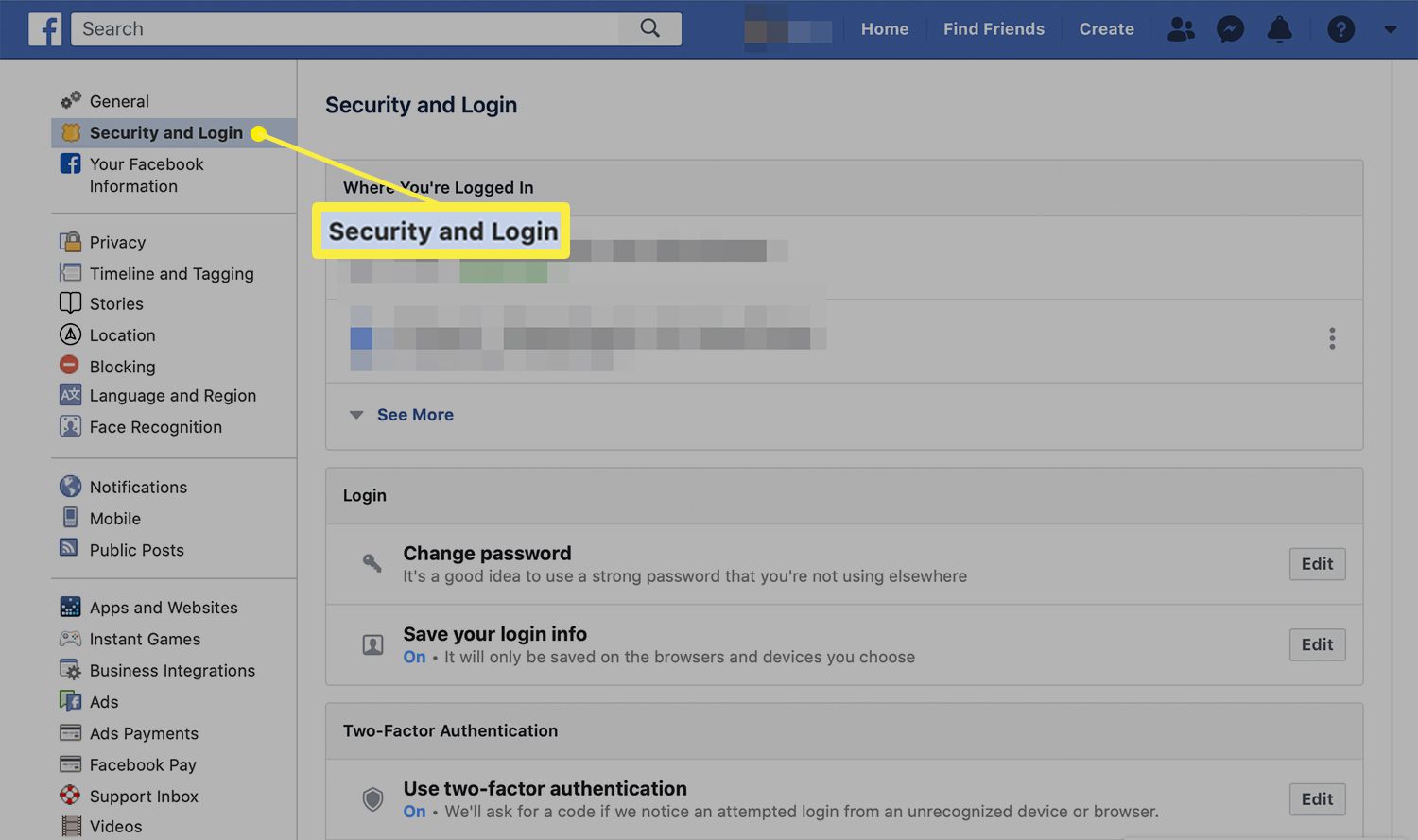
Task: Click the Ads Payments card icon
Action: [x=71, y=732]
